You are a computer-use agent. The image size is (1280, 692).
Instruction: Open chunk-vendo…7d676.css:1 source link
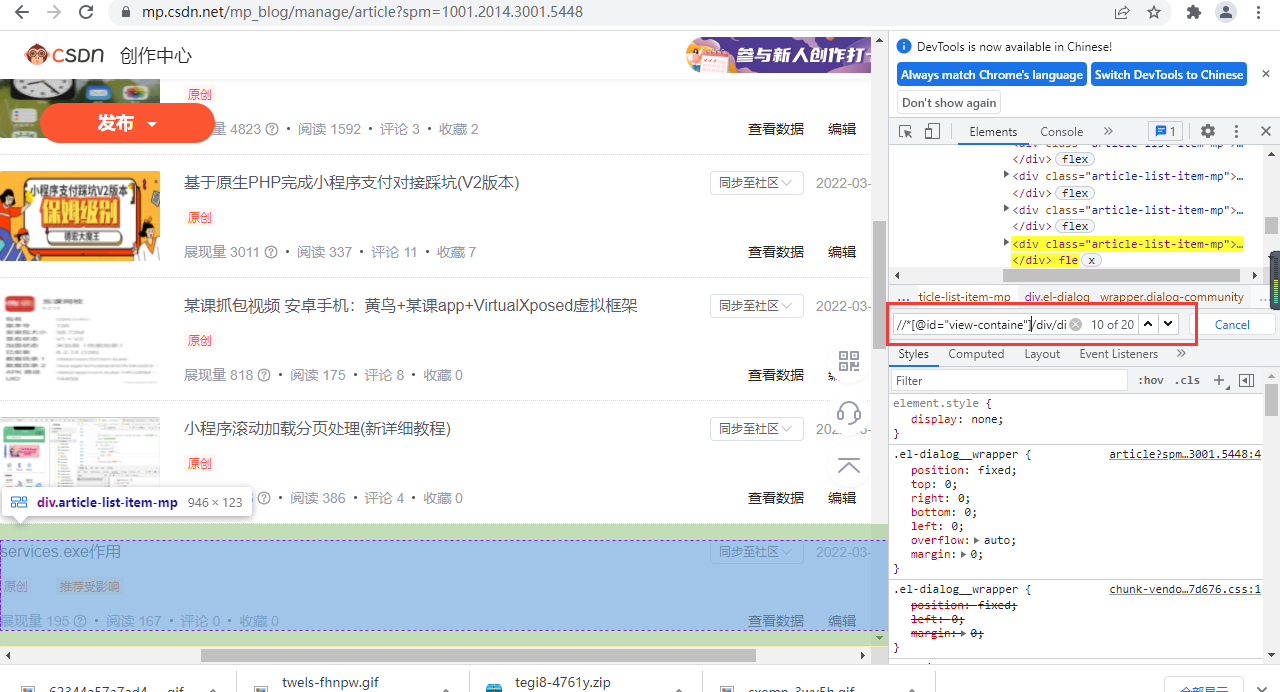pos(1185,589)
